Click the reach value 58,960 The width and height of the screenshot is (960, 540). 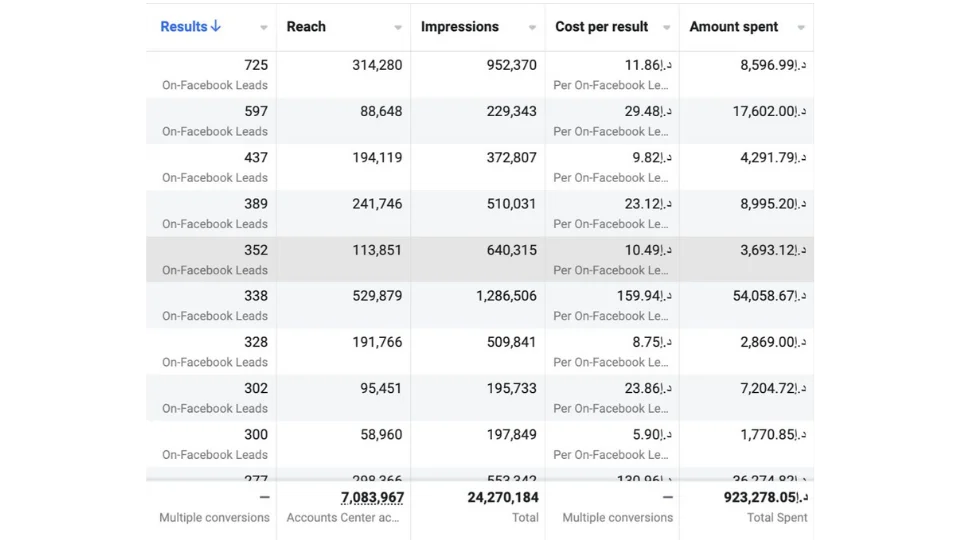tap(381, 435)
